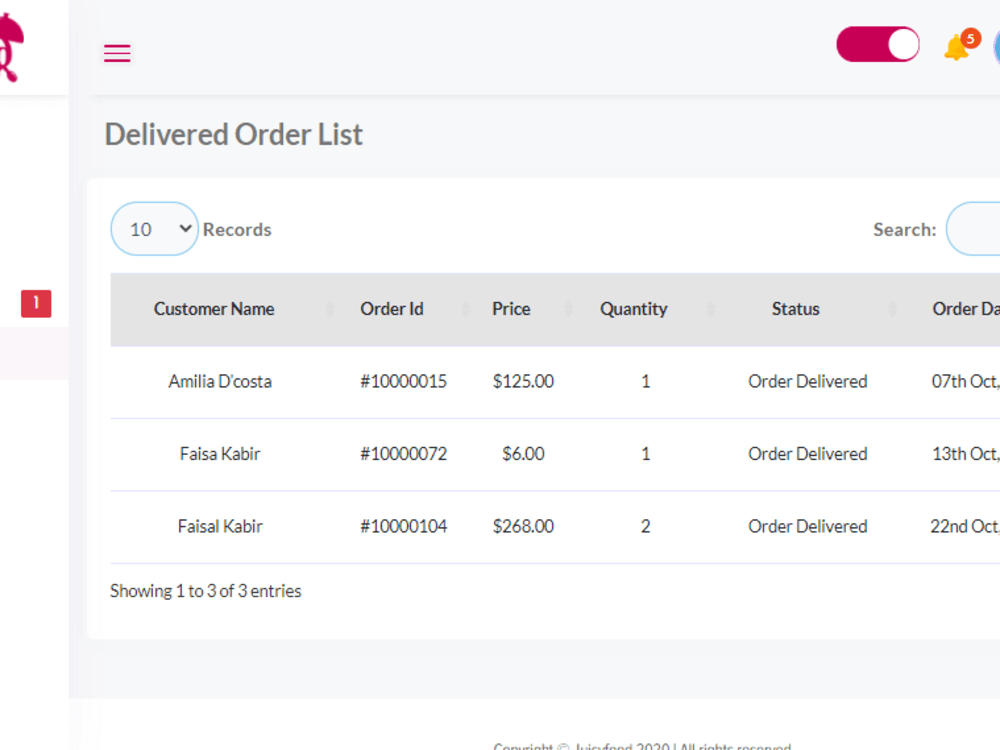The width and height of the screenshot is (1000, 750).
Task: Click the notification count badge on the bell
Action: click(968, 38)
